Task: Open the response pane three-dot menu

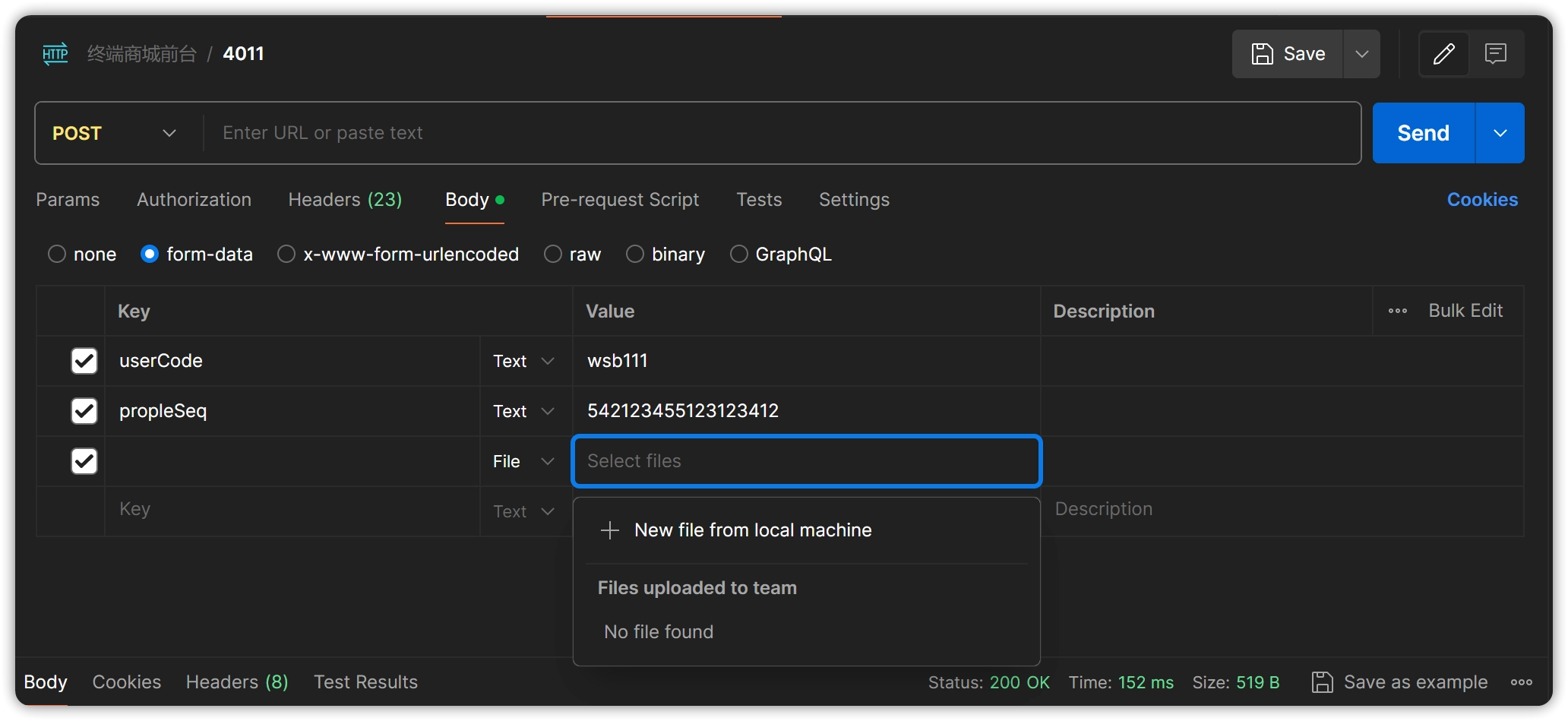Action: pyautogui.click(x=1522, y=682)
